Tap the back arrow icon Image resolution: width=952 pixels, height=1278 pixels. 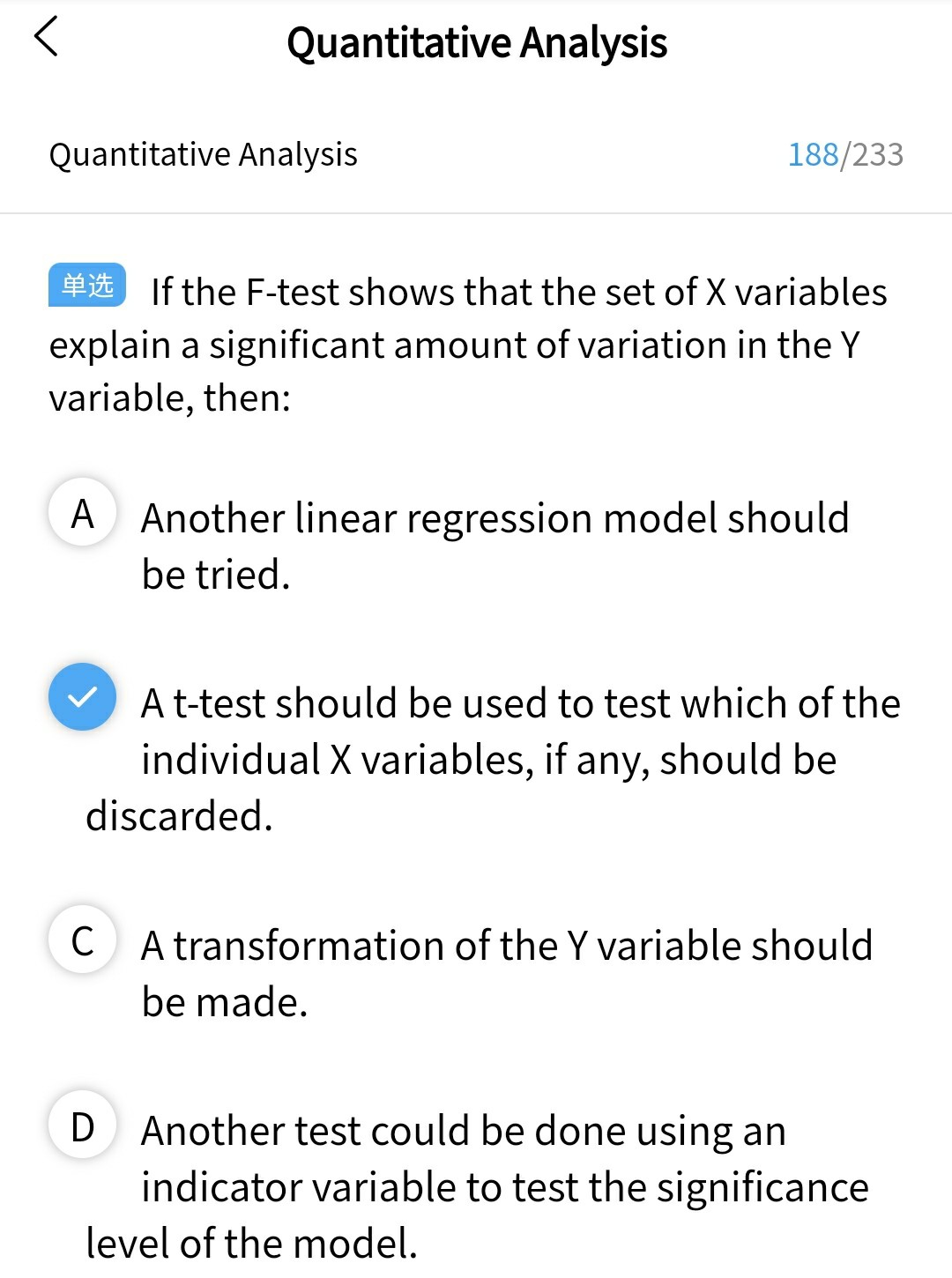point(46,37)
